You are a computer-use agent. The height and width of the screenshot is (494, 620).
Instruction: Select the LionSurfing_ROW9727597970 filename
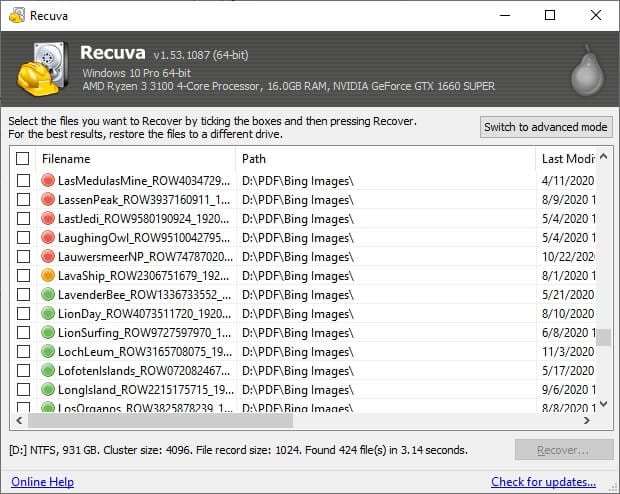click(x=144, y=333)
